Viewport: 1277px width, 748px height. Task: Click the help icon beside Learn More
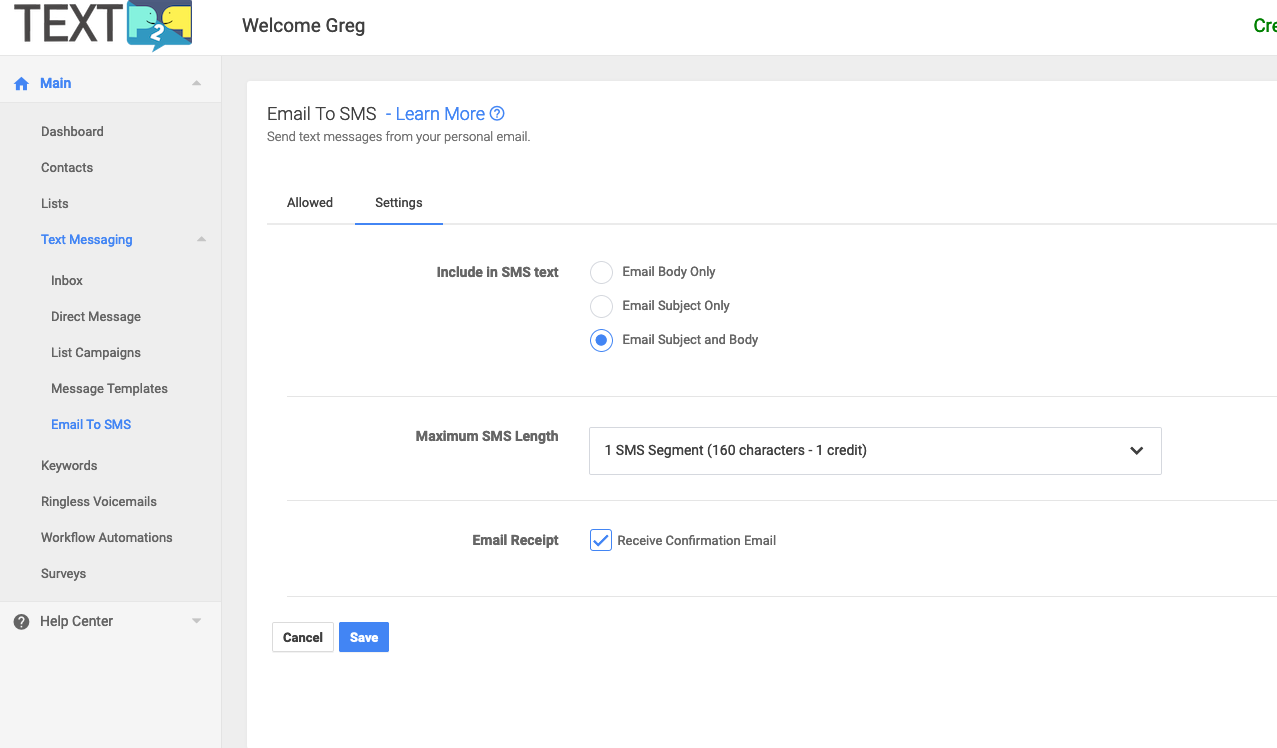coord(497,114)
